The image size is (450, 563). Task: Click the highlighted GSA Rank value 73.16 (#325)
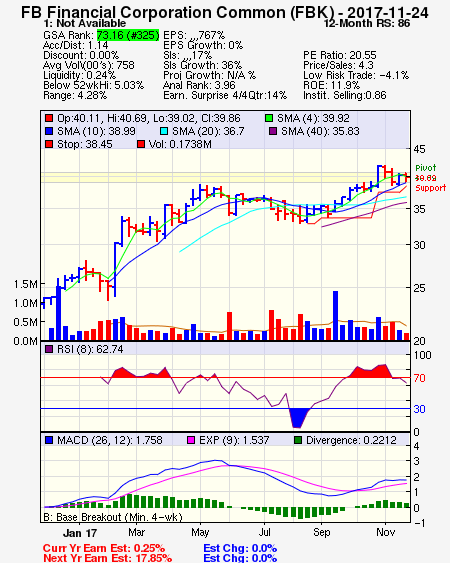(128, 35)
